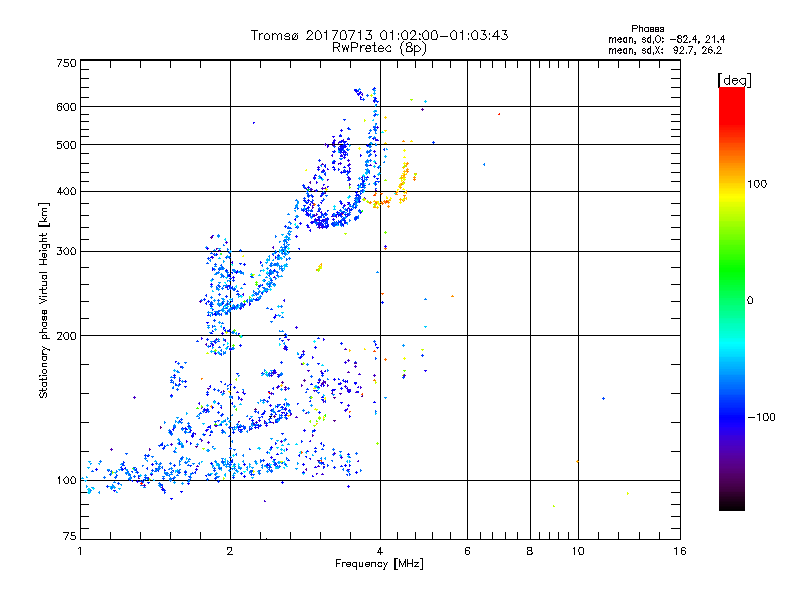Click the '500' y-axis tick label
Image resolution: width=800 pixels, height=600 pixels.
tap(66, 145)
